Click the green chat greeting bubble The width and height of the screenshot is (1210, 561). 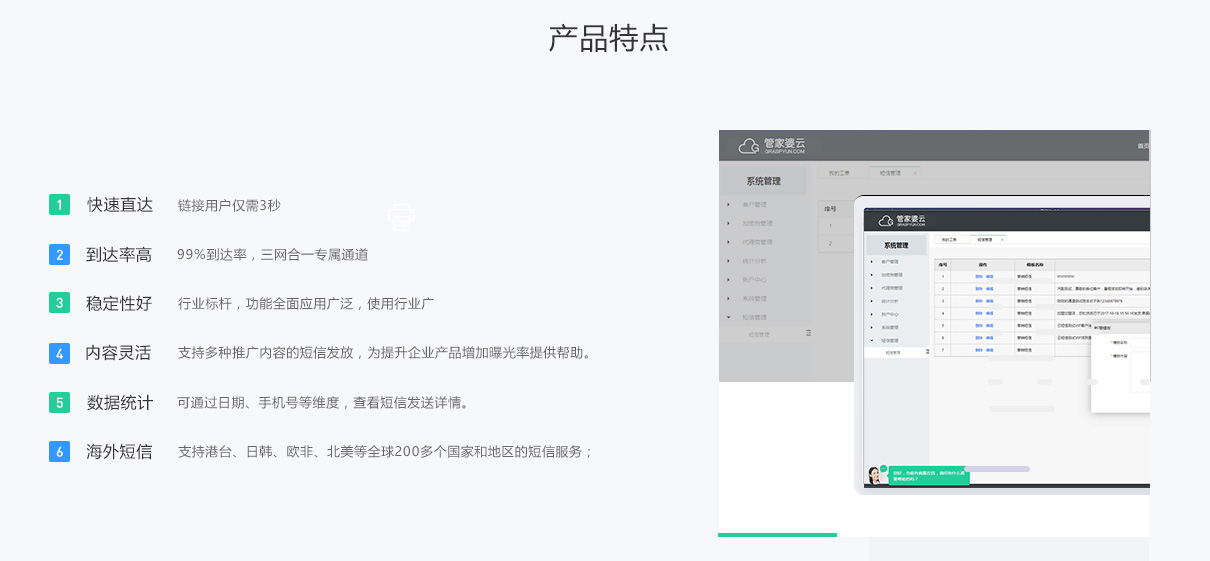pos(929,476)
